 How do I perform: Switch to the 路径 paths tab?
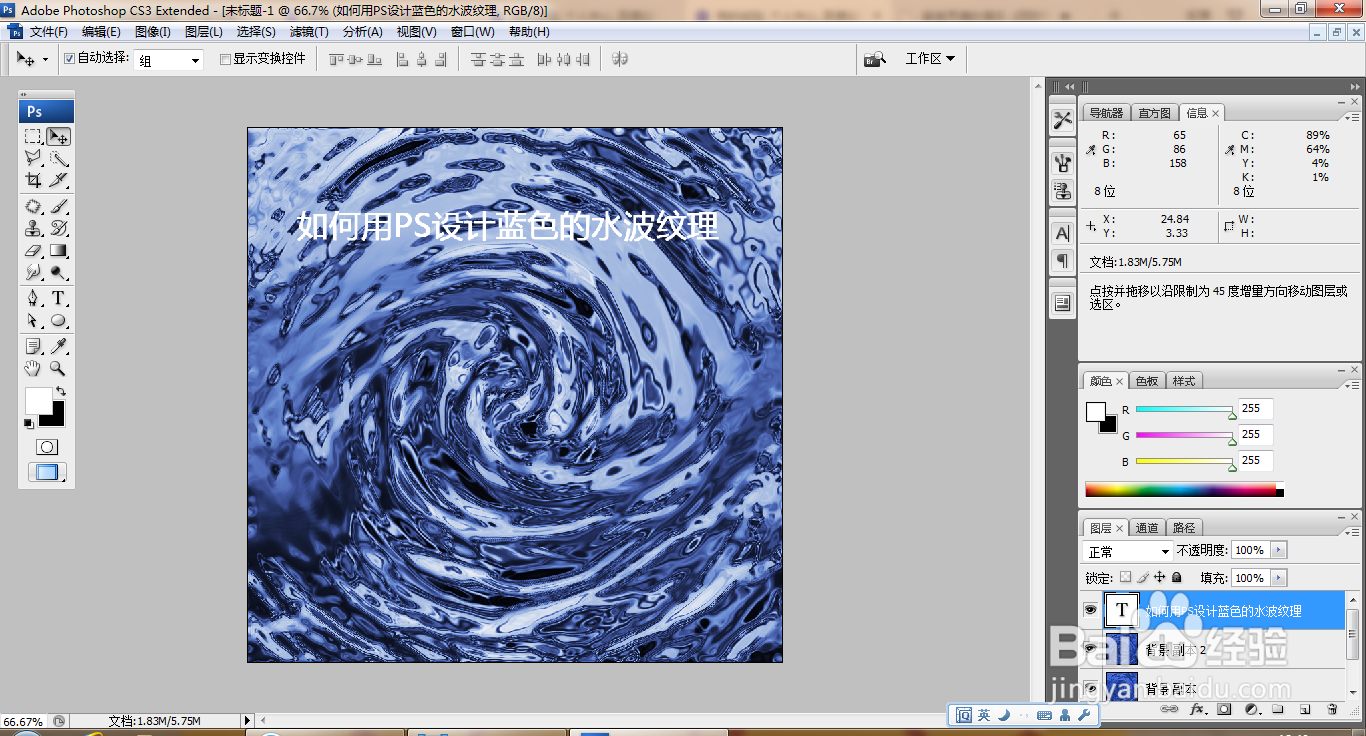(1184, 528)
